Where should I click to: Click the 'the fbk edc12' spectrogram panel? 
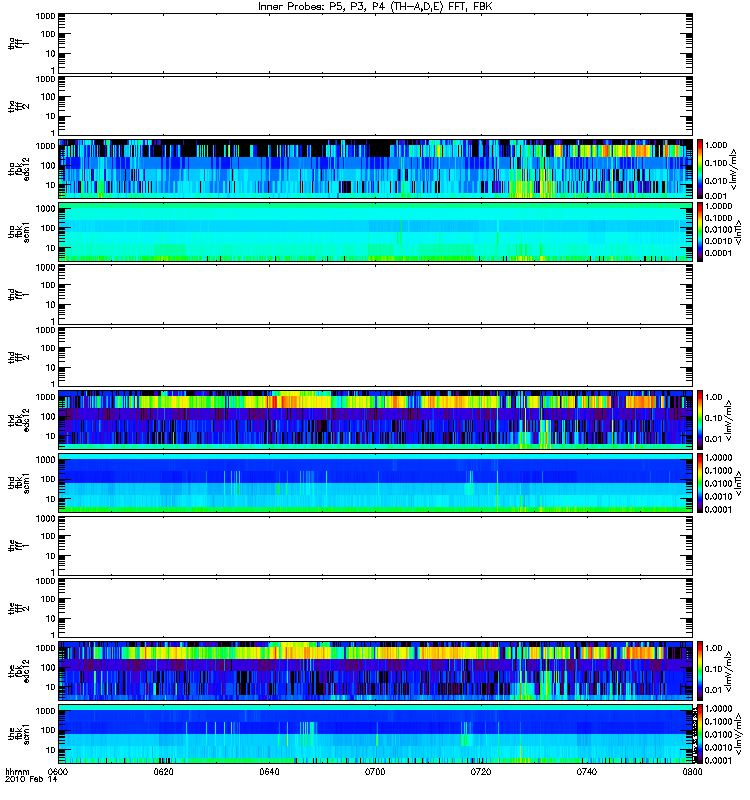pyautogui.click(x=376, y=671)
